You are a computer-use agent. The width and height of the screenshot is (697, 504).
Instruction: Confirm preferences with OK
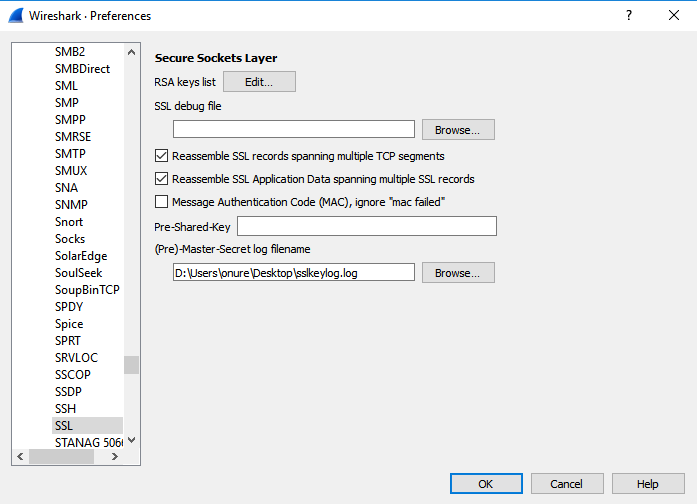pyautogui.click(x=486, y=484)
